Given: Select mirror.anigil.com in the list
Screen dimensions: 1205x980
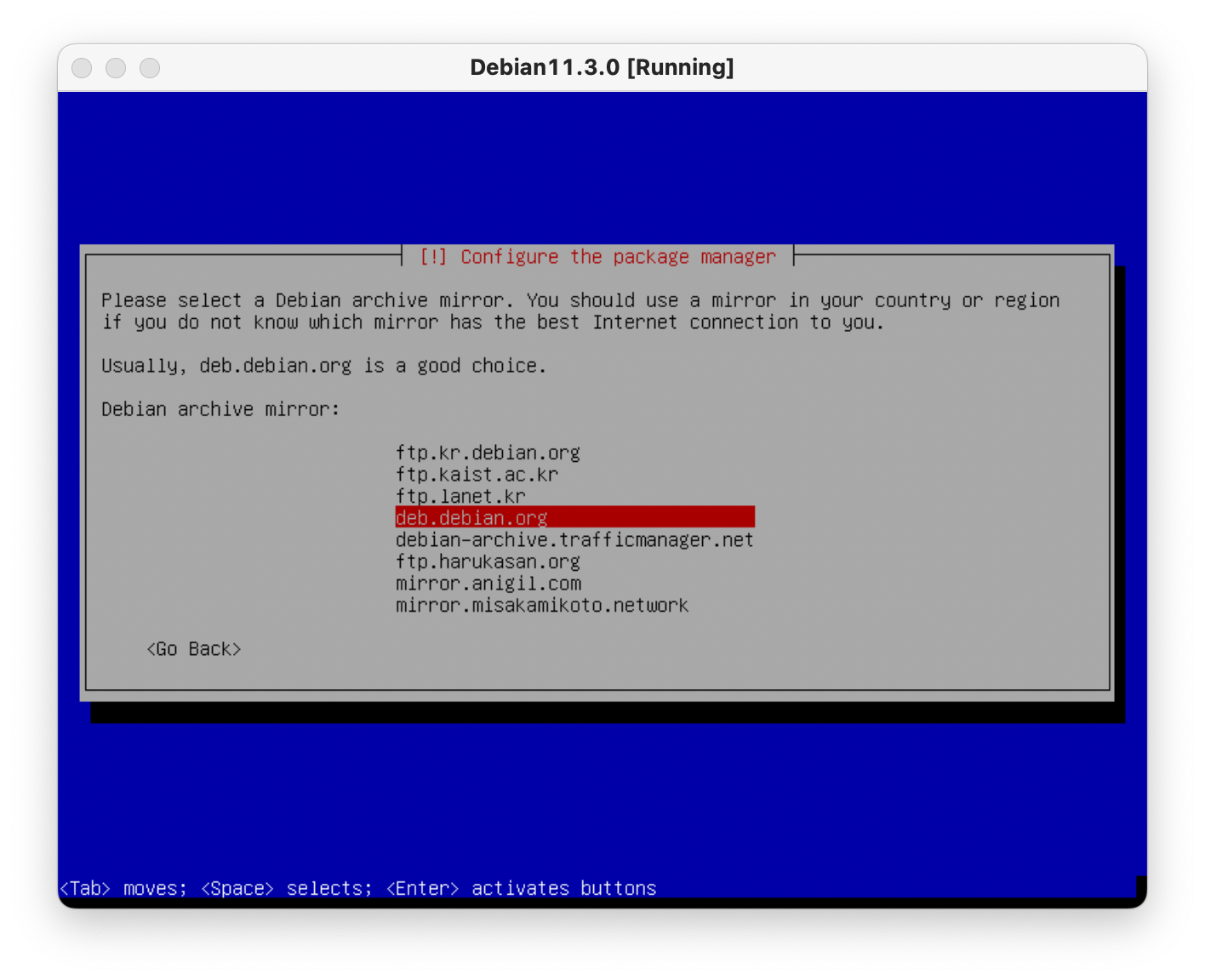Looking at the screenshot, I should (x=488, y=584).
